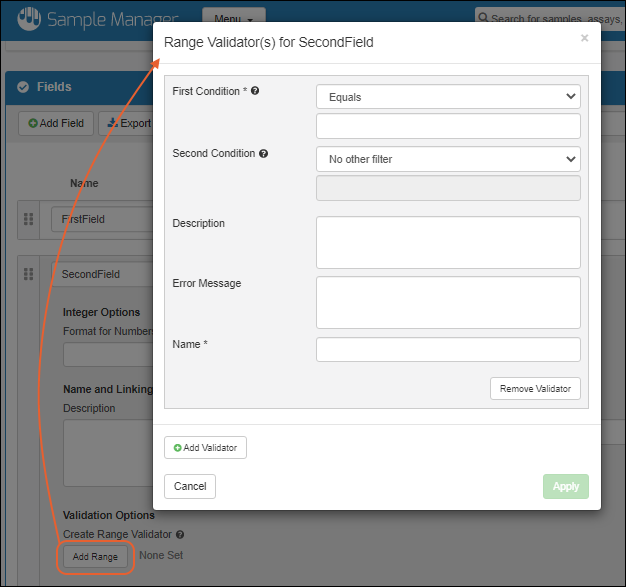Click the Apply button
Screen dimensions: 626x587
565,486
